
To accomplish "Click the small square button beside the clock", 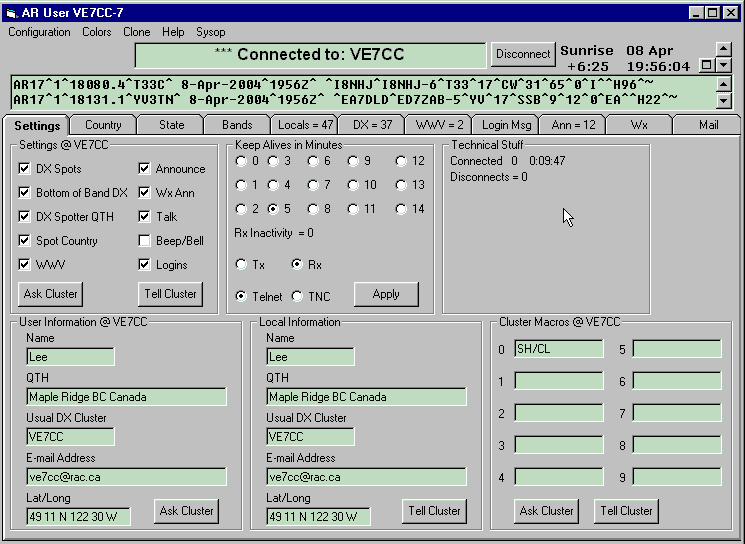I will point(707,65).
